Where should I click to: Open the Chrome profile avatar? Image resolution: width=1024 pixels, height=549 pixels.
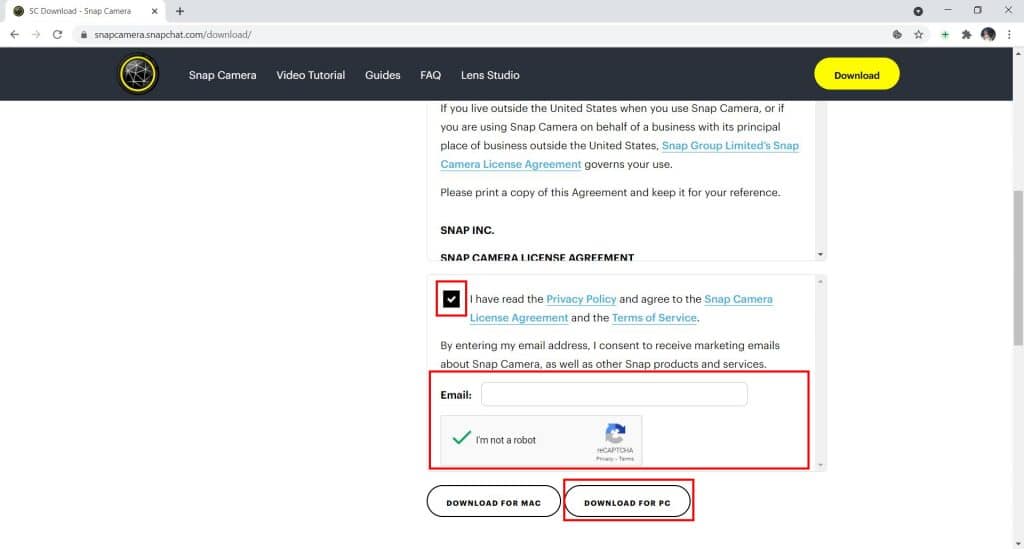pyautogui.click(x=988, y=35)
